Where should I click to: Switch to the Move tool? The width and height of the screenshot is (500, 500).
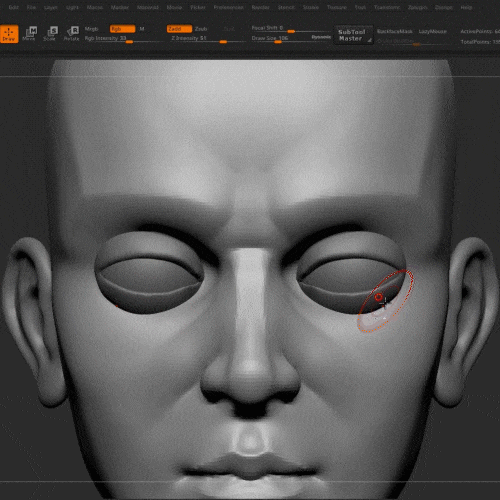29,34
